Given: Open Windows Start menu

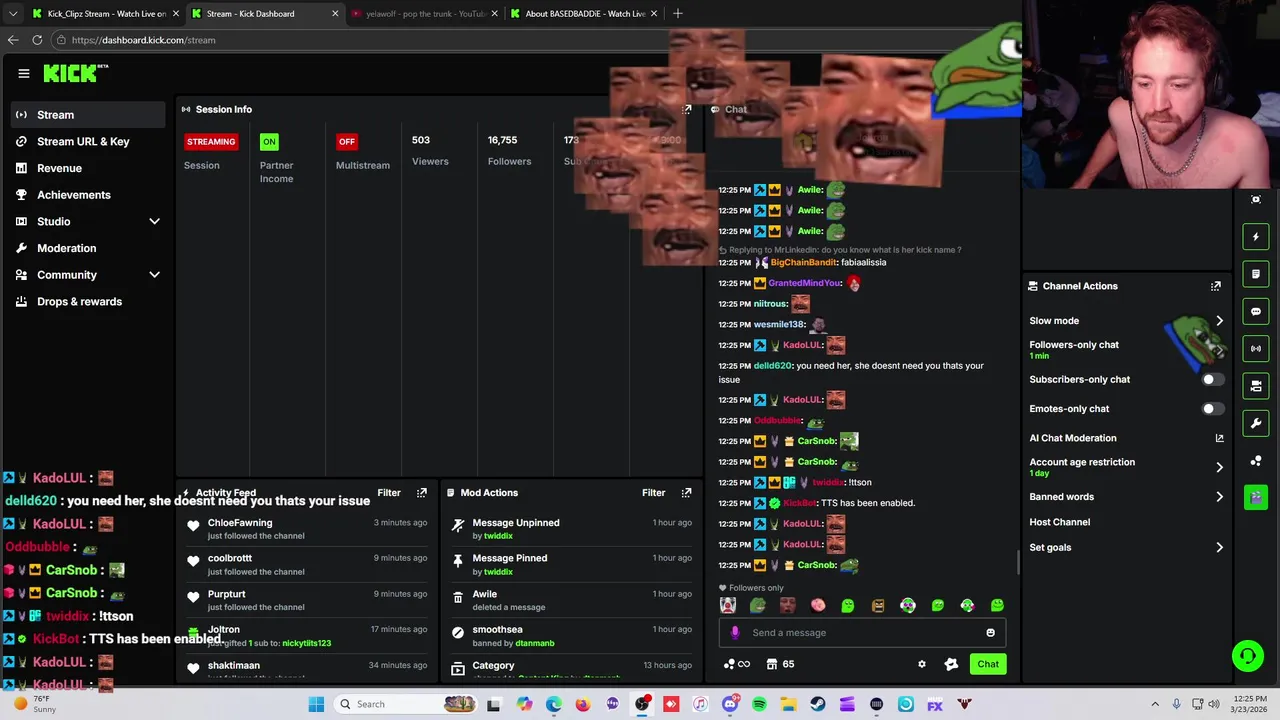Looking at the screenshot, I should point(316,704).
